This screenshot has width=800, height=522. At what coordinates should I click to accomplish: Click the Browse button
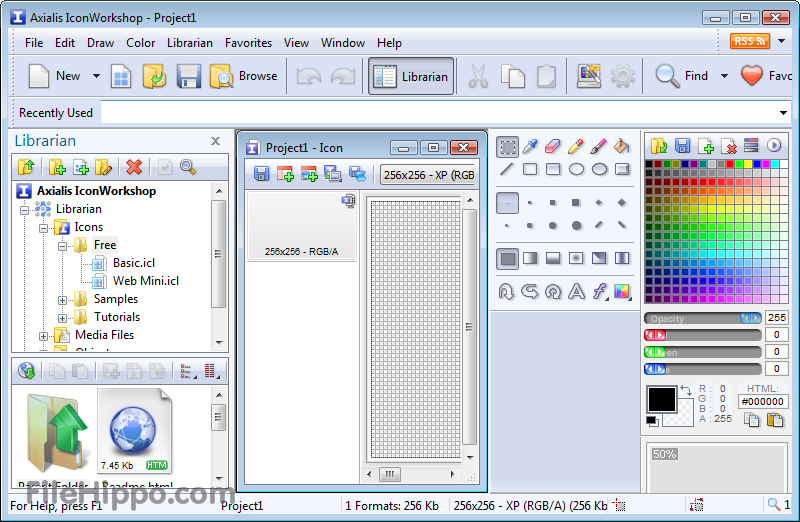pos(244,77)
